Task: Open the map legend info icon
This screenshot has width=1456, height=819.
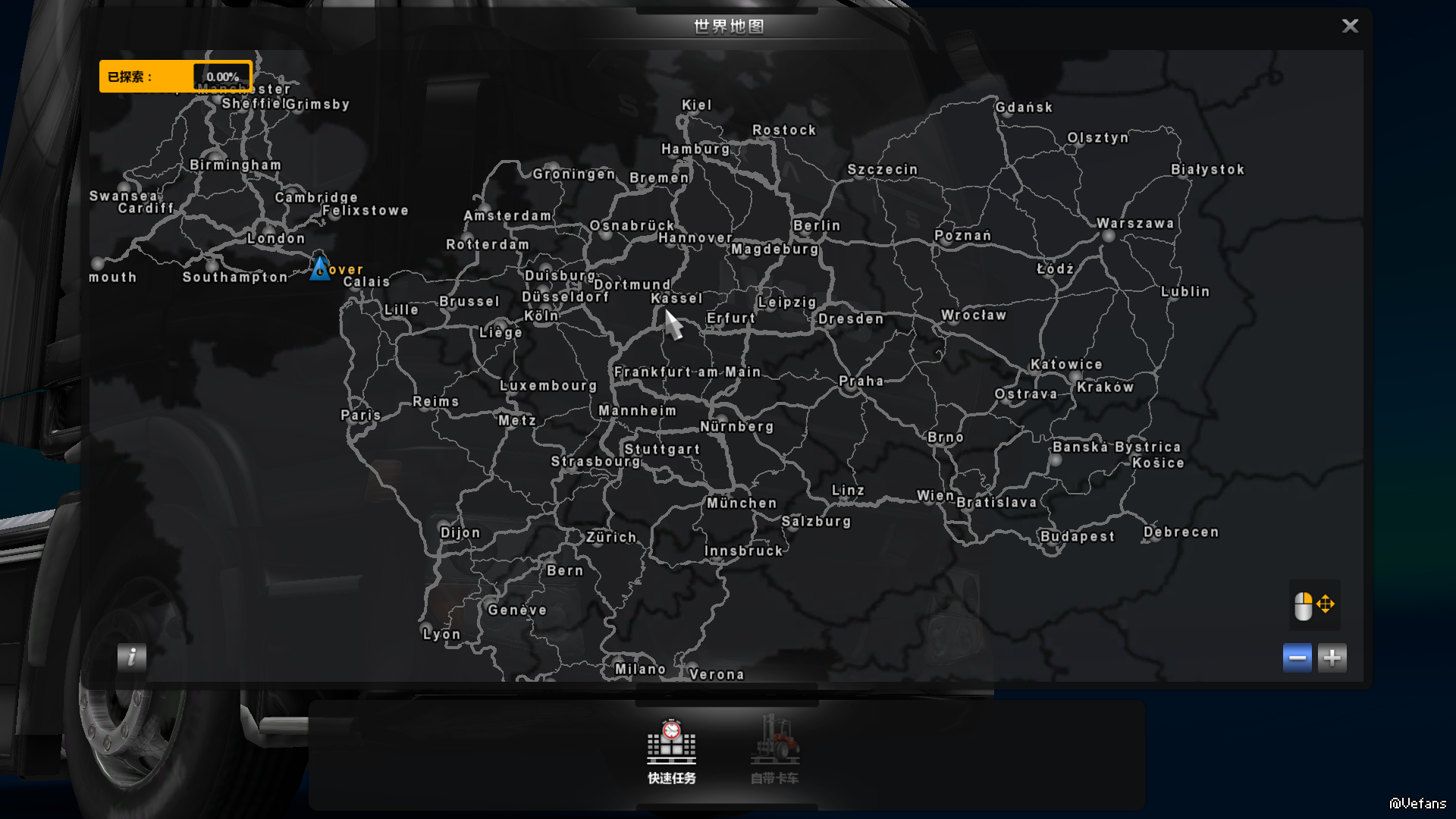Action: point(131,657)
